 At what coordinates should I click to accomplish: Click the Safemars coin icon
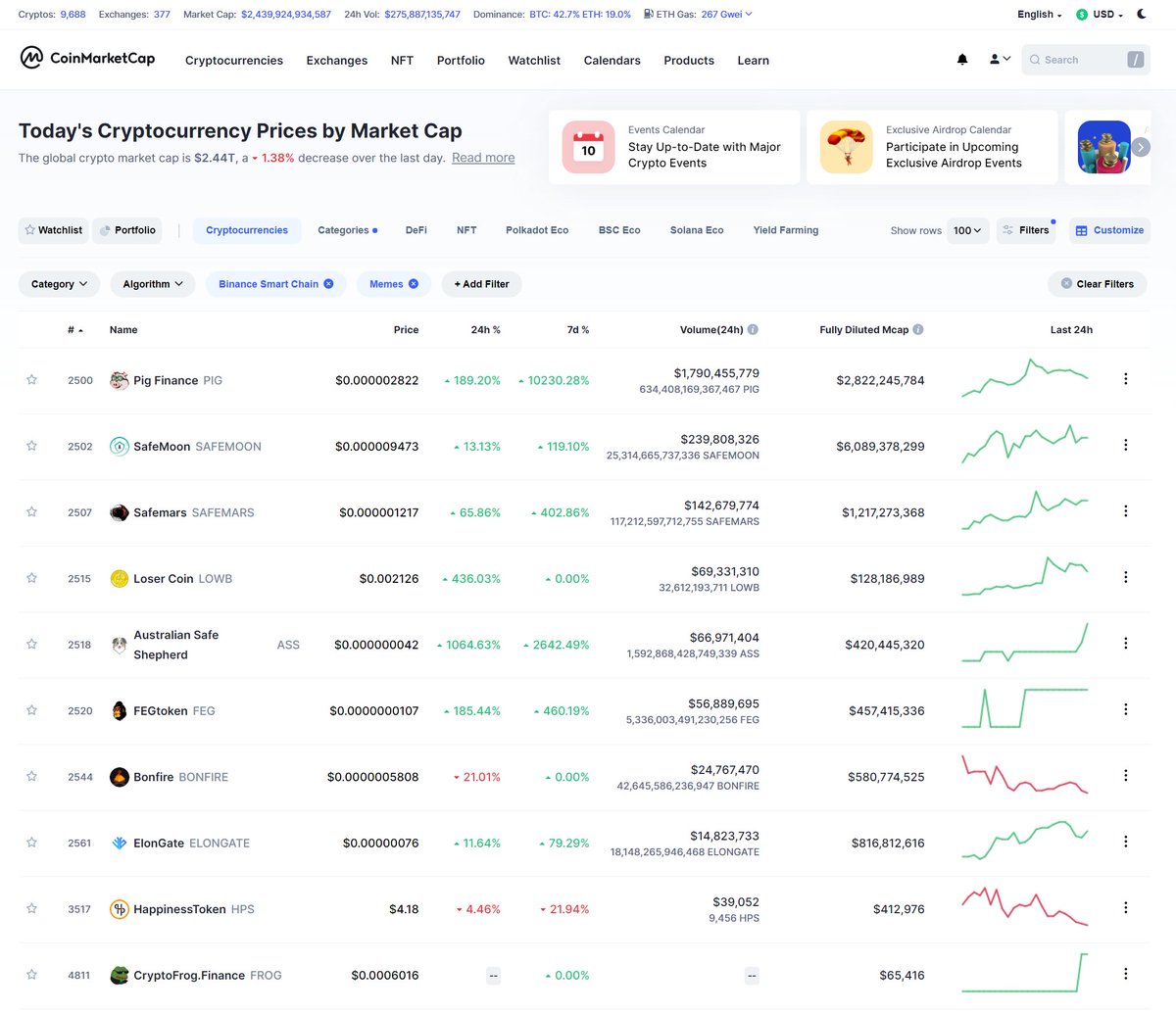120,512
